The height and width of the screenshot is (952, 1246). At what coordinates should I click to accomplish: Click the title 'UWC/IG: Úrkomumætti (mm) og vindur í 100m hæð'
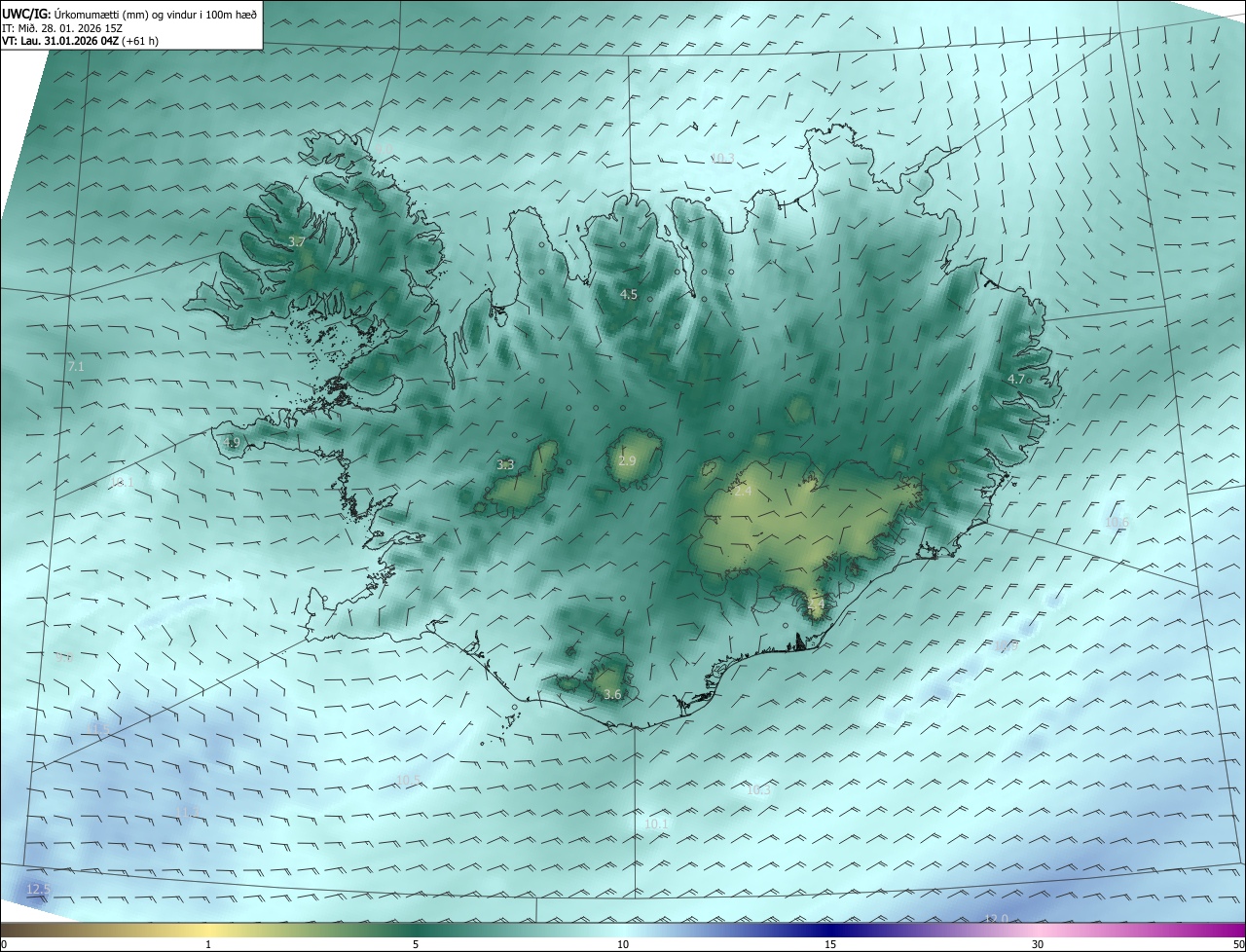pos(129,14)
